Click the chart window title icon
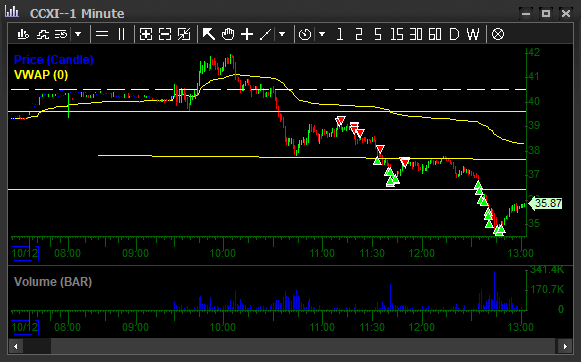The height and width of the screenshot is (362, 581). [x=11, y=11]
